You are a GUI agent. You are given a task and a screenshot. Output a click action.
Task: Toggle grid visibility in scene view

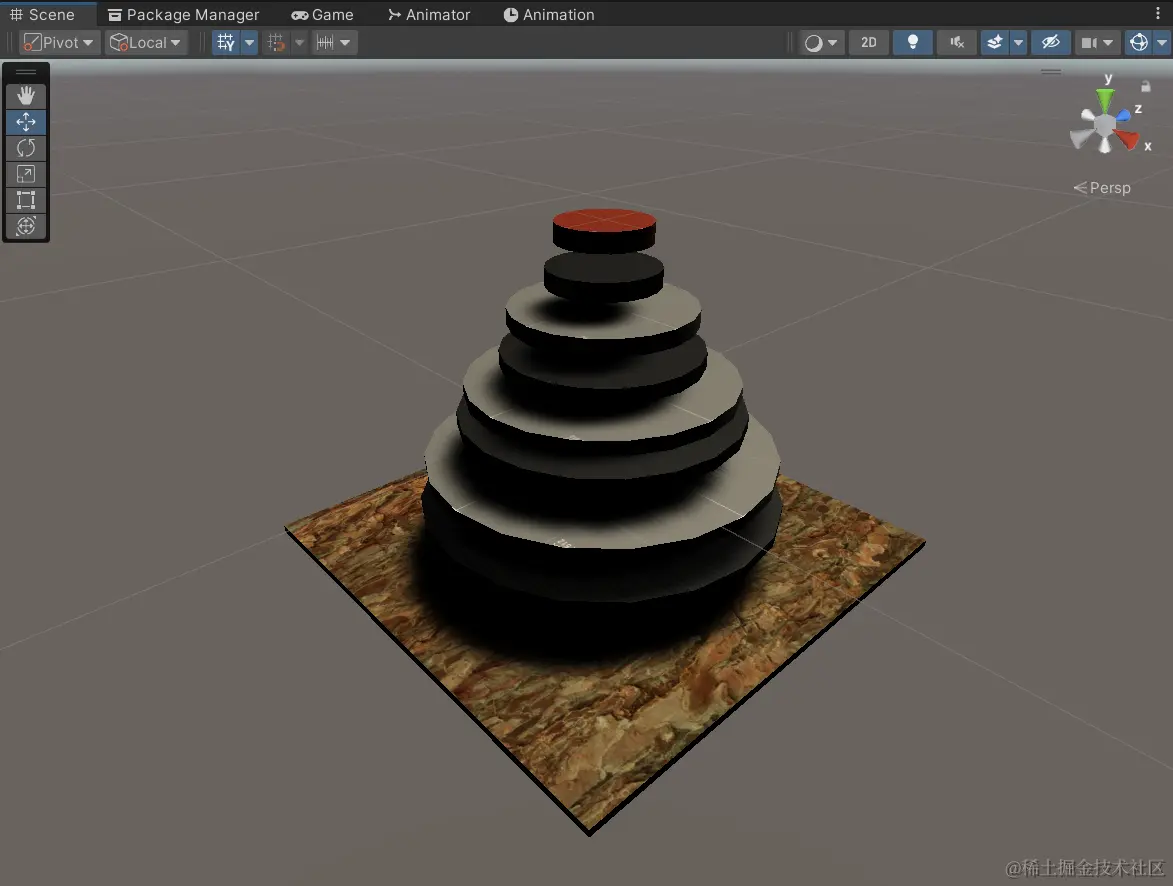[226, 43]
